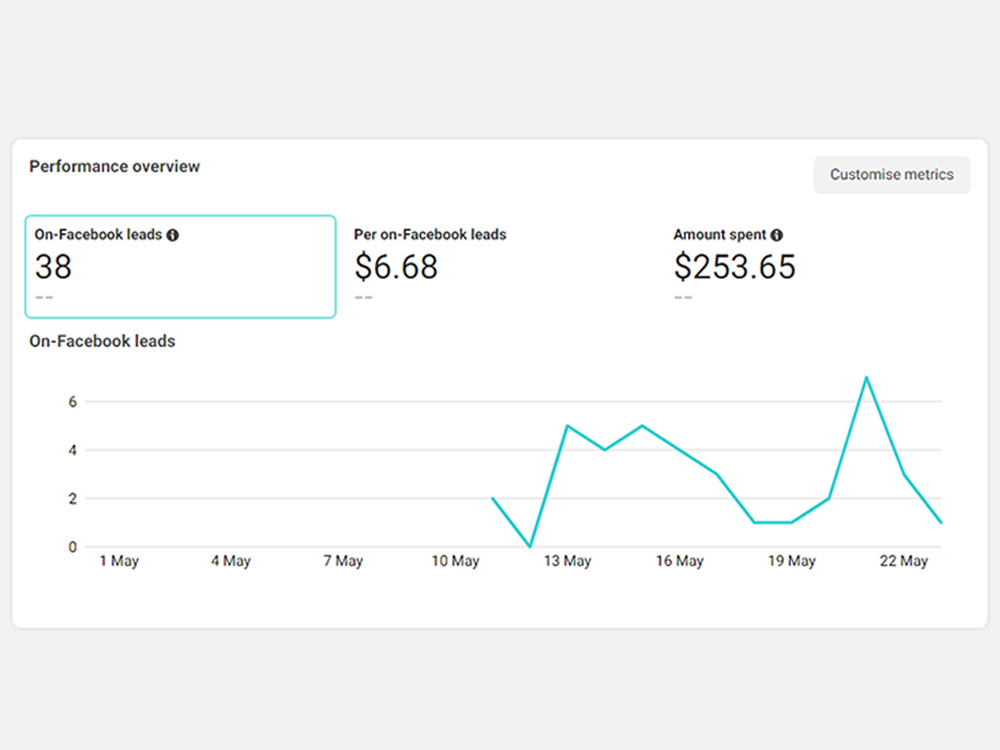Click the 19 May axis label

pos(791,561)
